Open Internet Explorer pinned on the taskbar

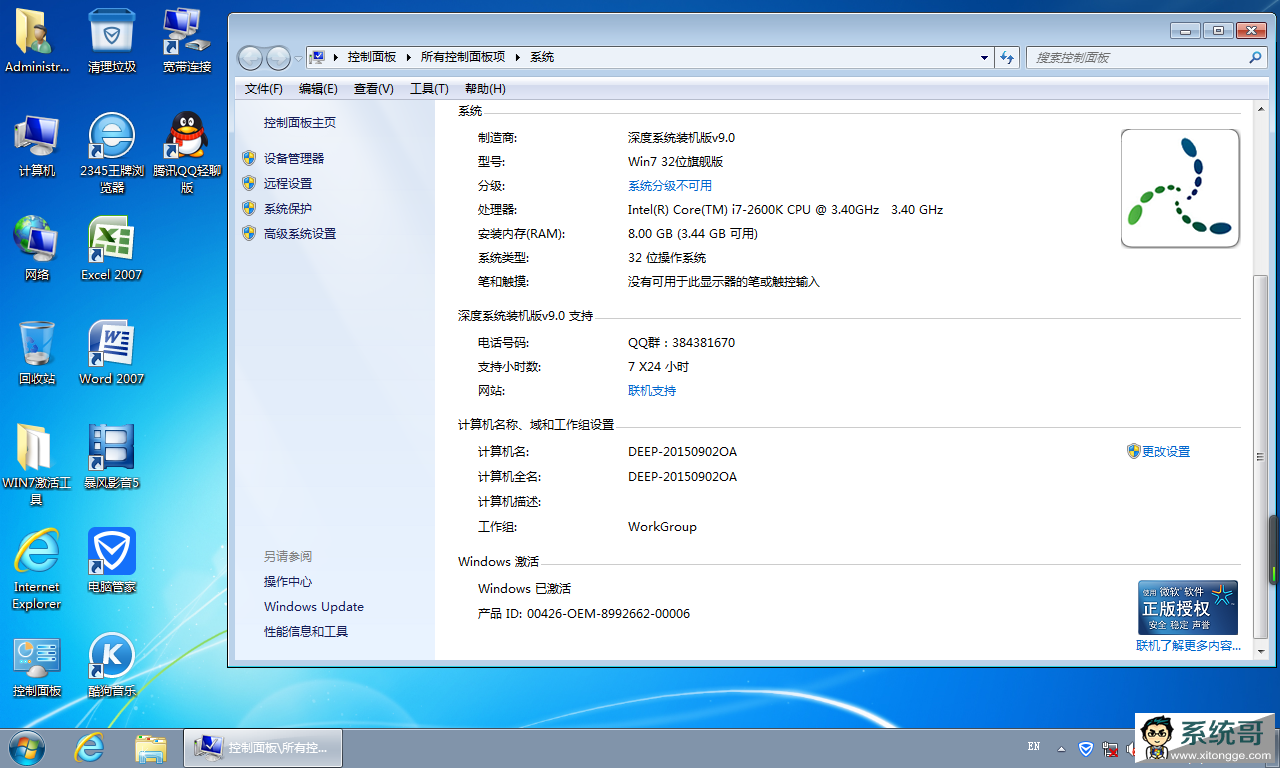click(x=90, y=747)
